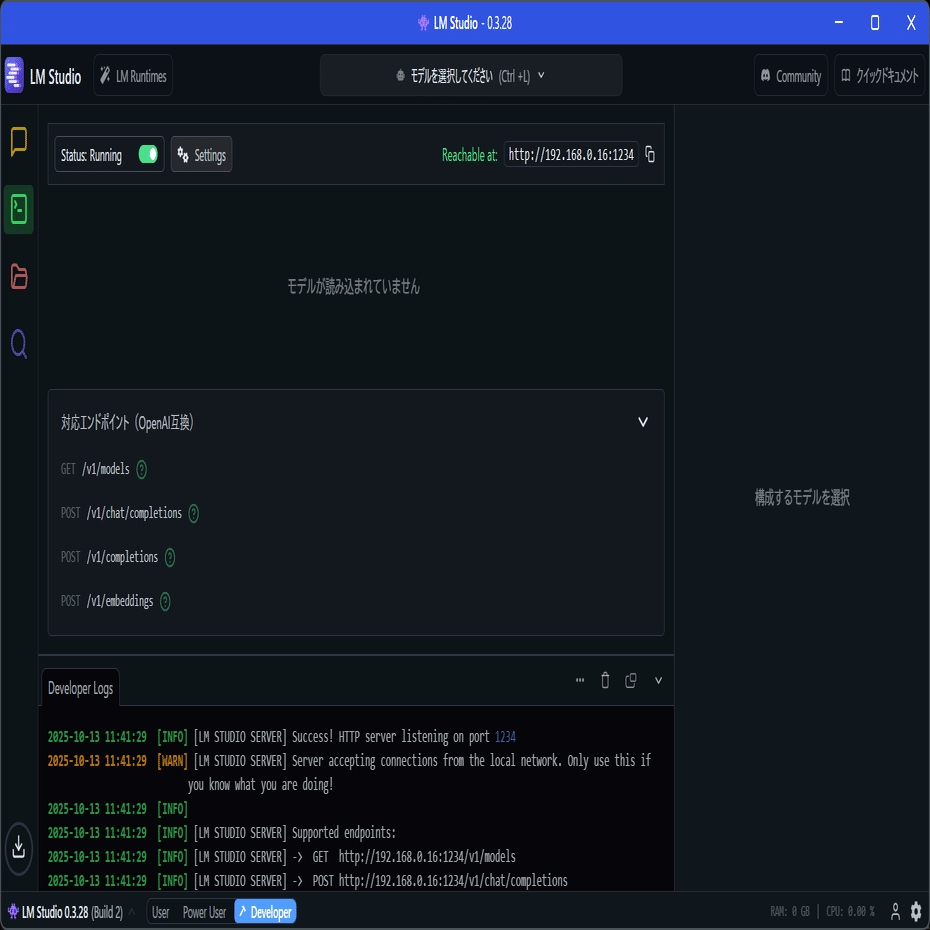
Task: Open help for the /v1/embeddings endpoint
Action: click(x=165, y=601)
